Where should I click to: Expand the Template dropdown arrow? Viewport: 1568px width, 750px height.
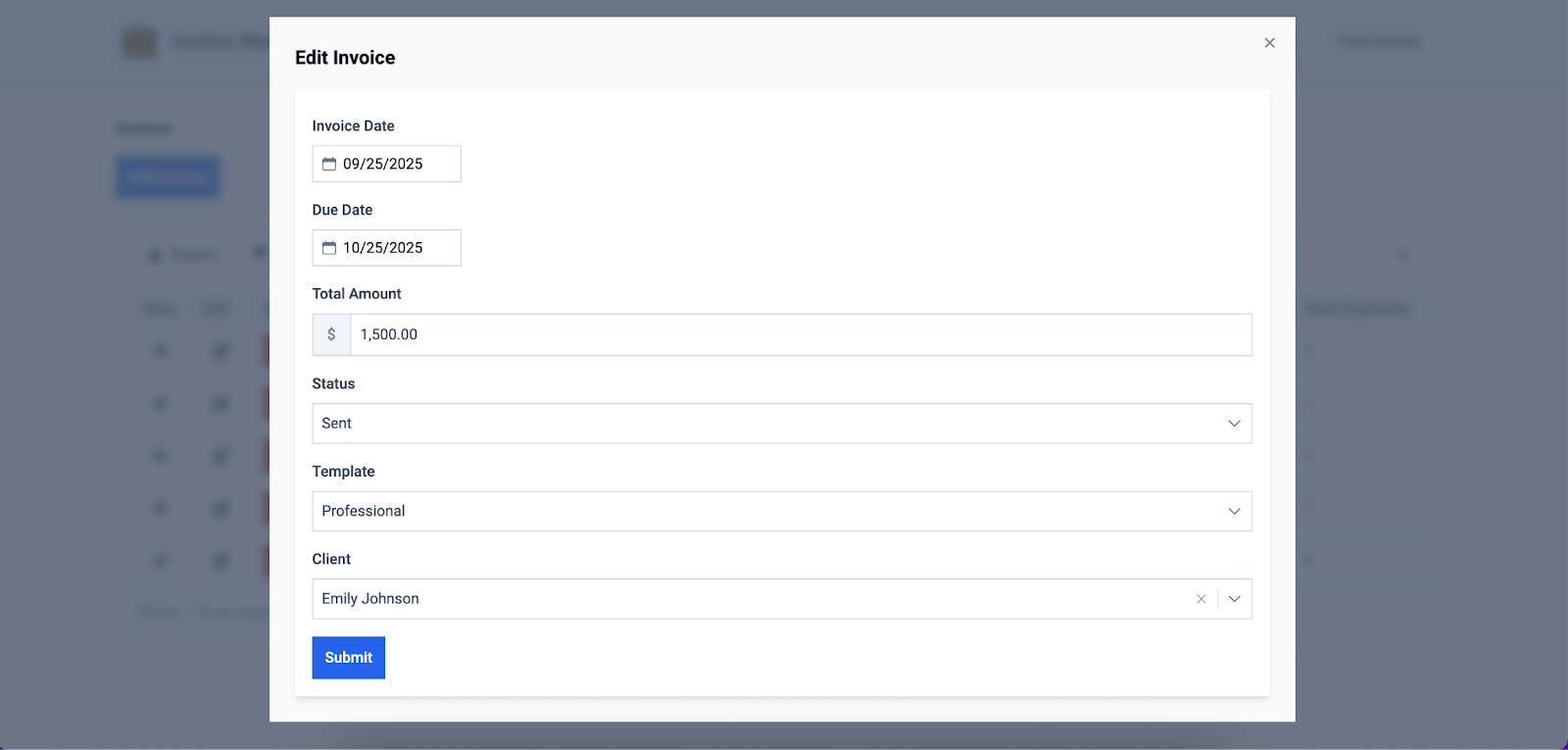(1234, 512)
